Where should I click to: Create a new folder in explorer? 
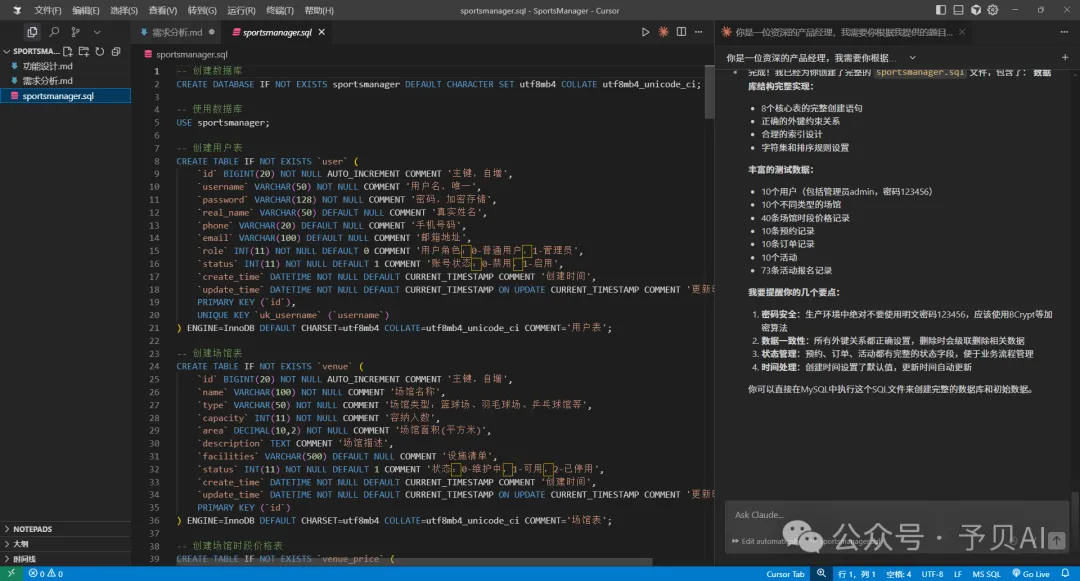(x=84, y=52)
